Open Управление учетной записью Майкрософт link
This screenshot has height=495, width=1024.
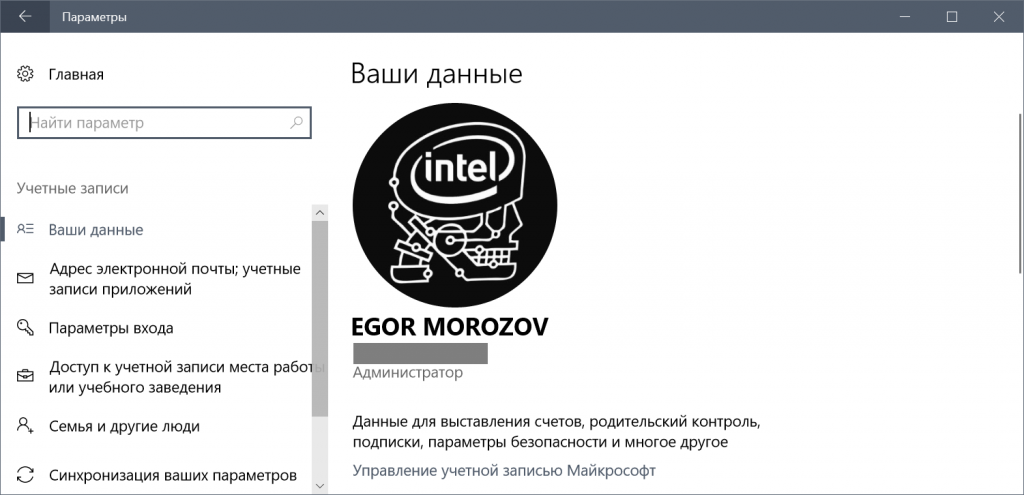click(503, 470)
